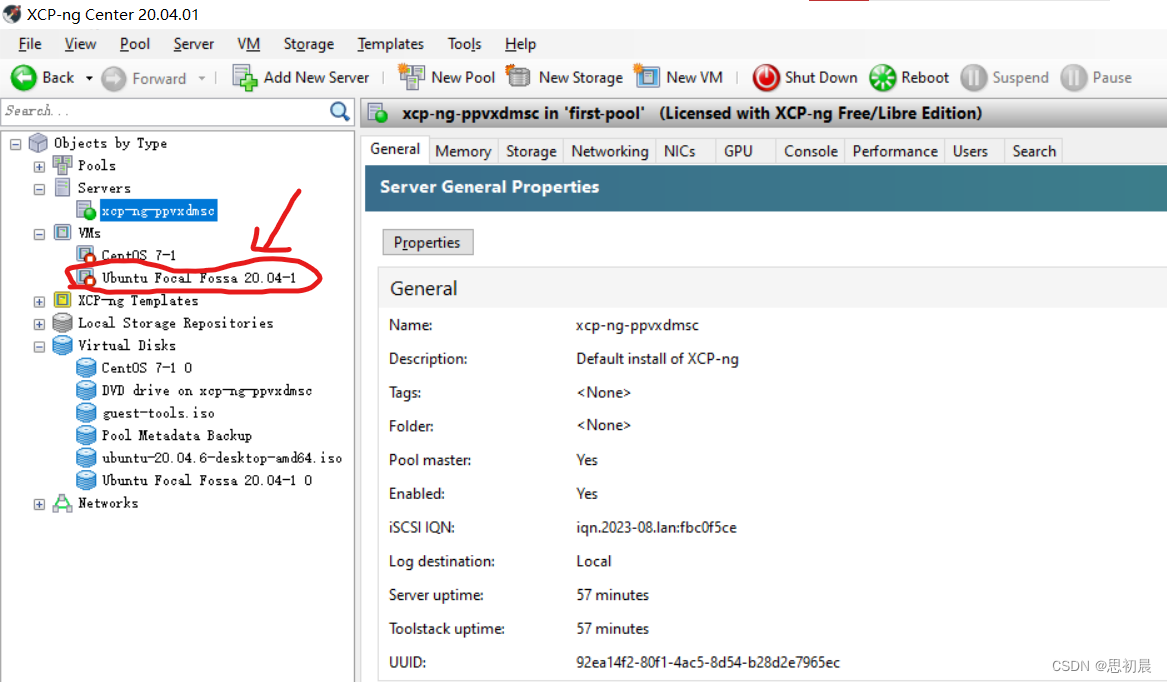Click the iSCSI IQN value iqn.2023-08.lan:fbc0f5ce
This screenshot has height=682, width=1167.
click(x=656, y=527)
